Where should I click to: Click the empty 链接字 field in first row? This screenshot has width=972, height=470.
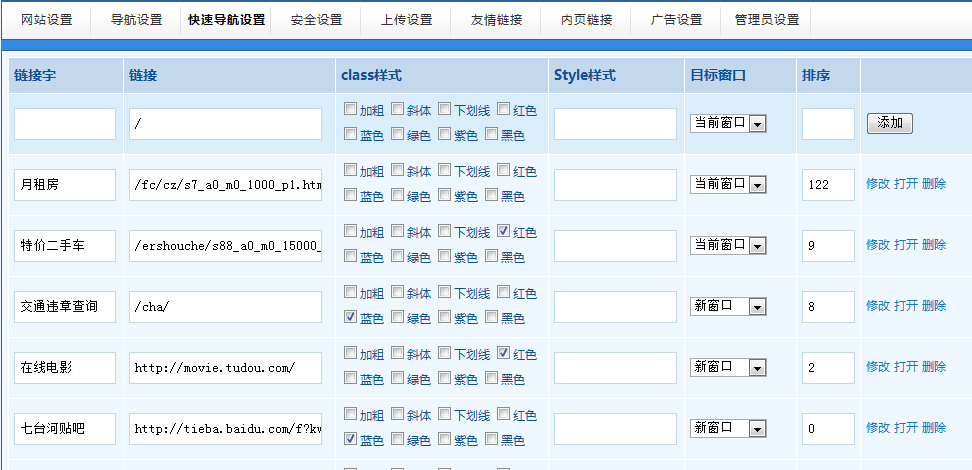[x=65, y=124]
